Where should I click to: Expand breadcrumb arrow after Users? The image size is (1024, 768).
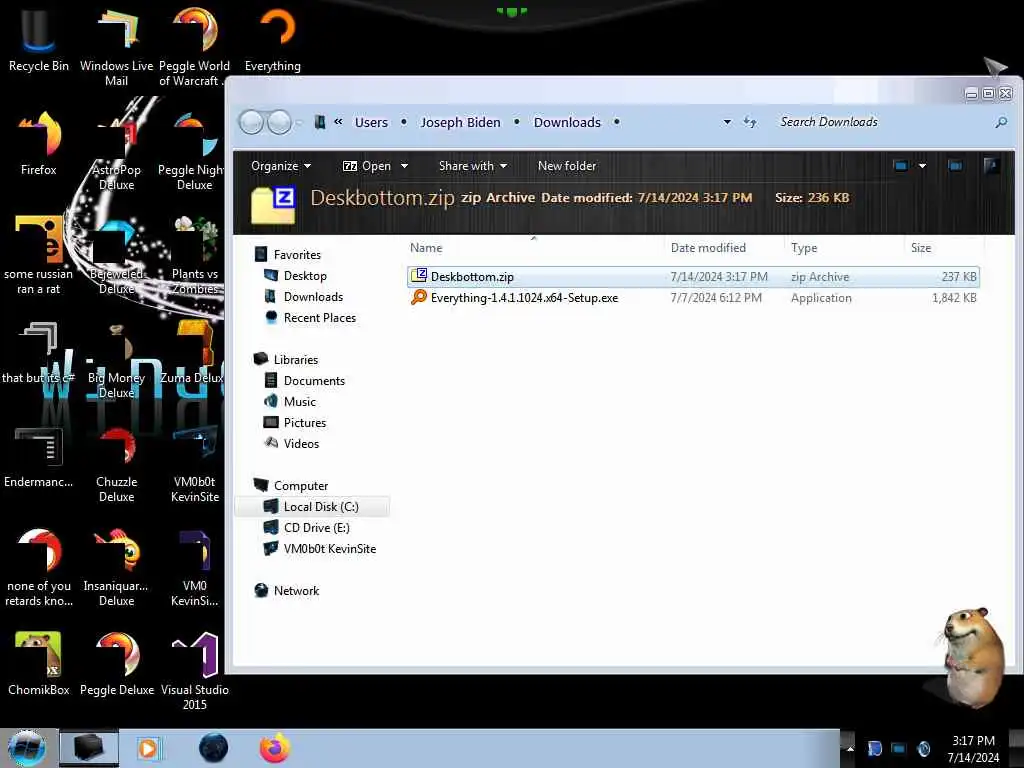404,122
